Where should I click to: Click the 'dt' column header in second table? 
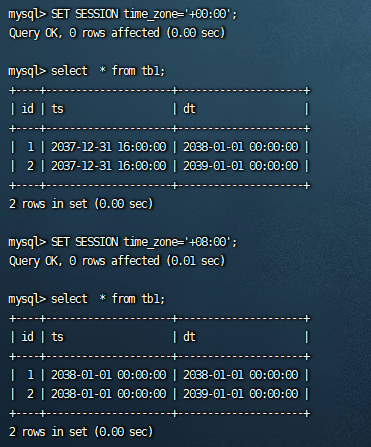pos(189,337)
